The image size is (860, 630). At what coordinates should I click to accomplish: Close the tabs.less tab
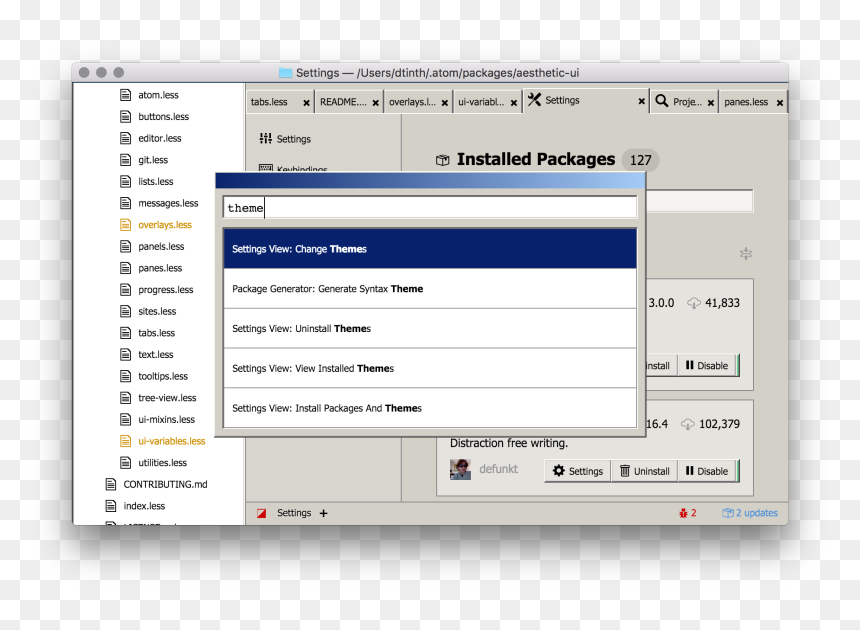(x=306, y=103)
